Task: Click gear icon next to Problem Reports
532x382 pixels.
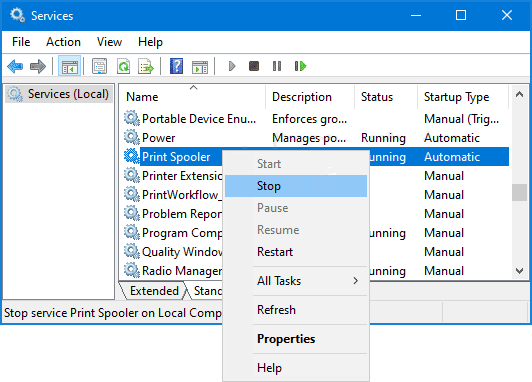Action: pyautogui.click(x=132, y=213)
